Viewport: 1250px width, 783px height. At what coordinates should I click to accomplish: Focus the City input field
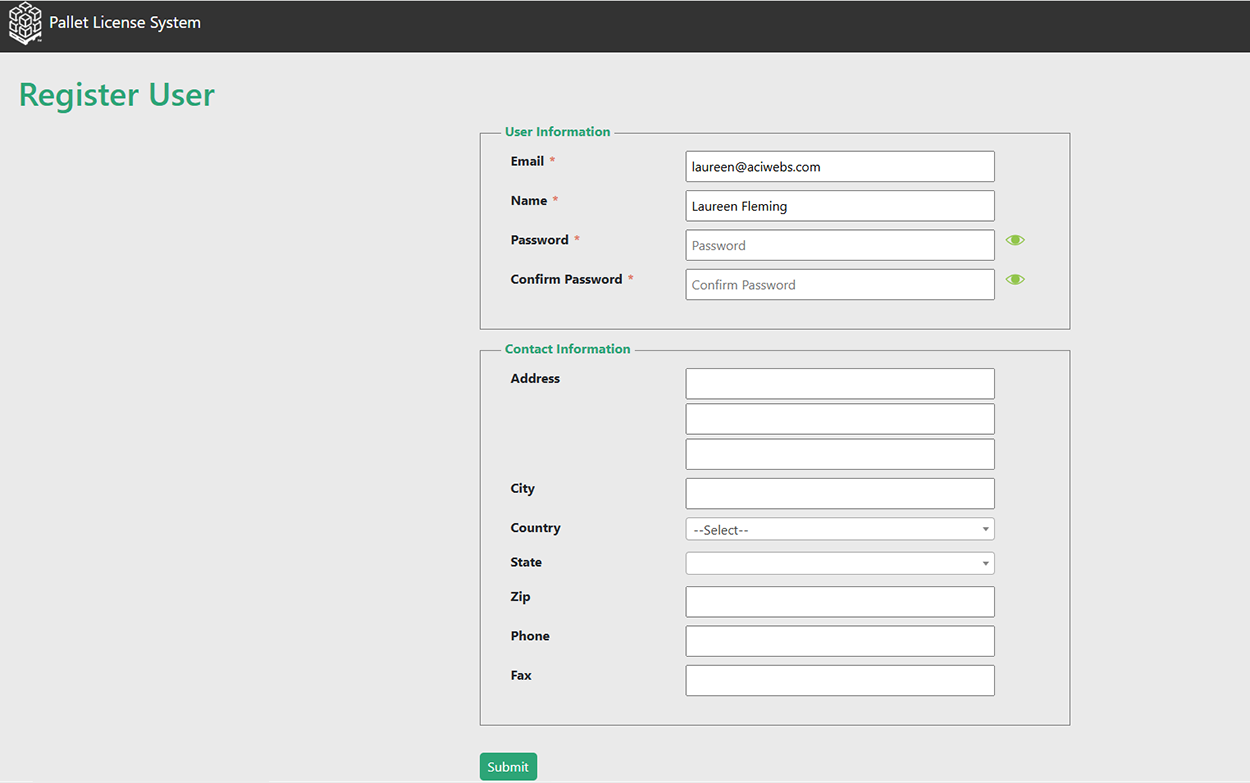coord(839,492)
